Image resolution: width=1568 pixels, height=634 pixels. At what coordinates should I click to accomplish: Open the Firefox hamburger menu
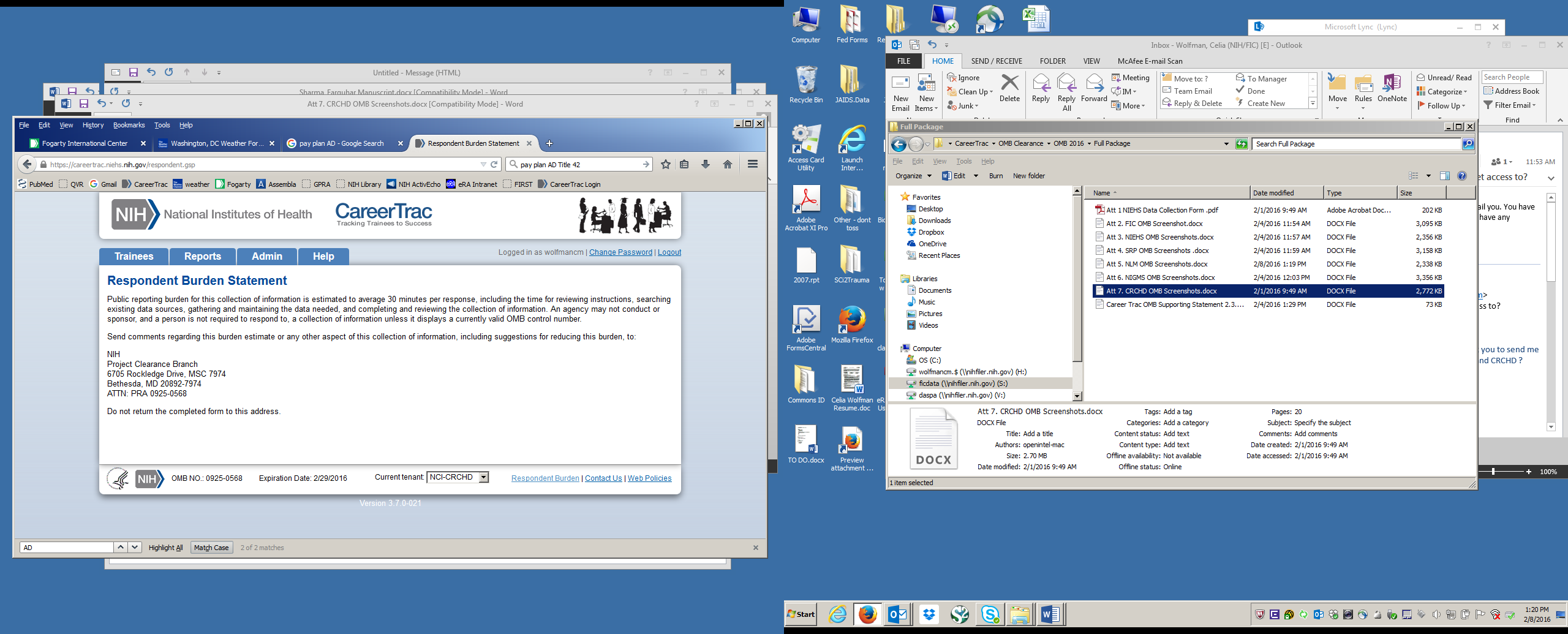(753, 164)
